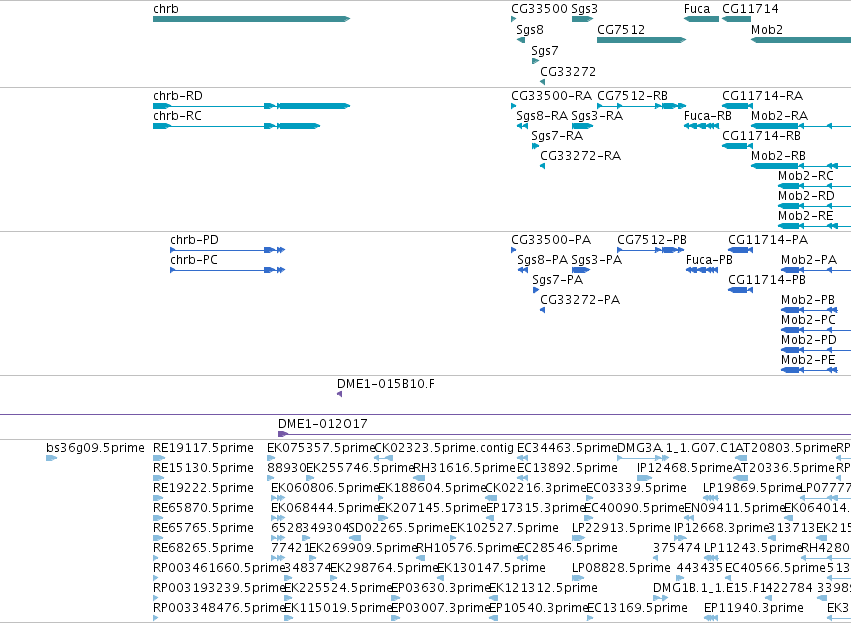
Task: Select the bs36g09.5prime EST arrow
Action: pos(52,459)
